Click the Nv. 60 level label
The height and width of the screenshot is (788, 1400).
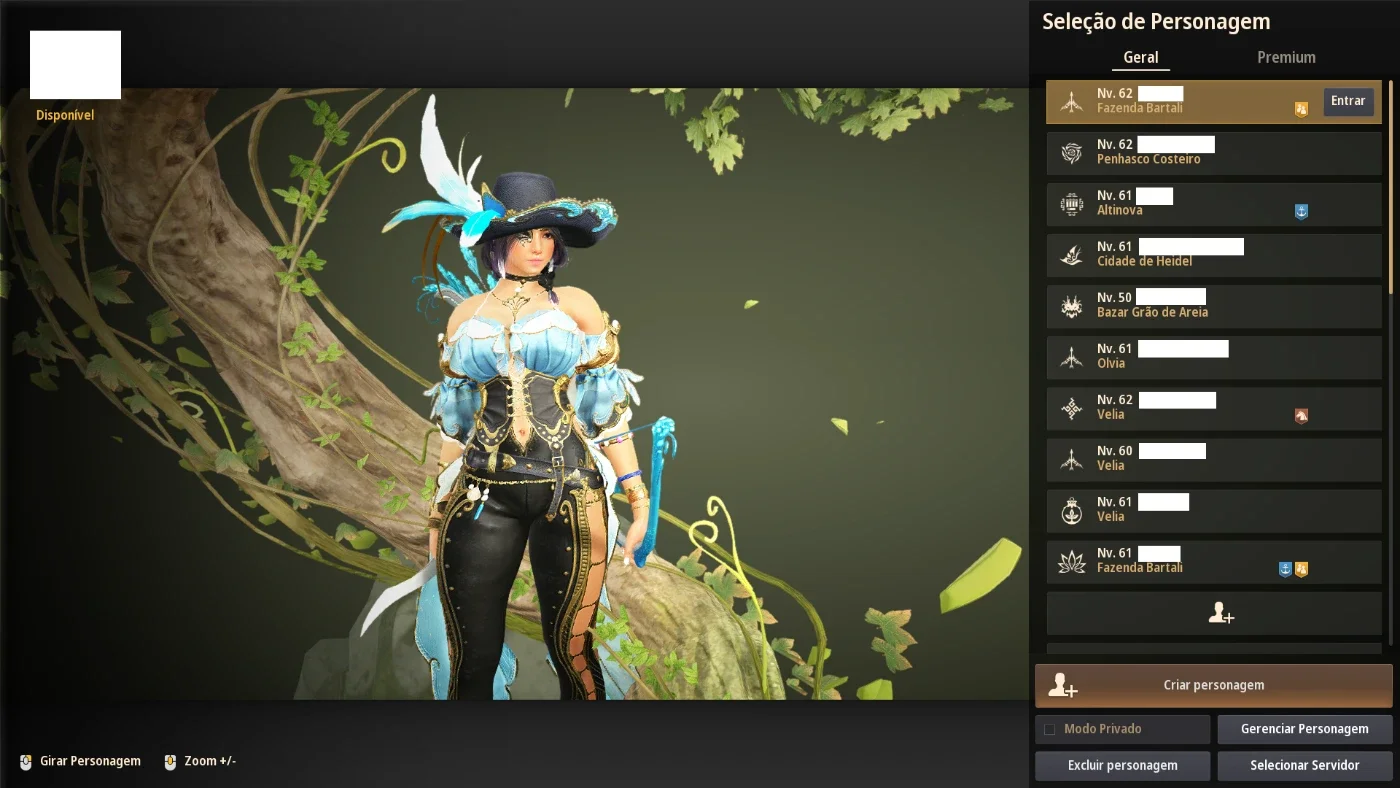pos(1115,451)
